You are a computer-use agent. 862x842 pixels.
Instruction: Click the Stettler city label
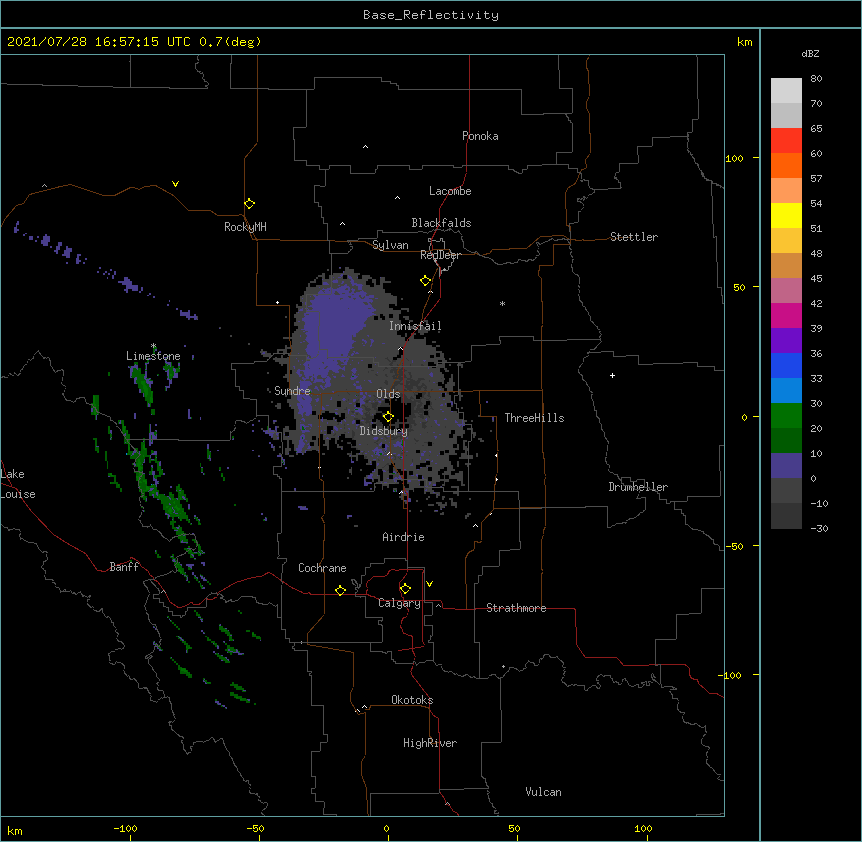click(x=634, y=237)
